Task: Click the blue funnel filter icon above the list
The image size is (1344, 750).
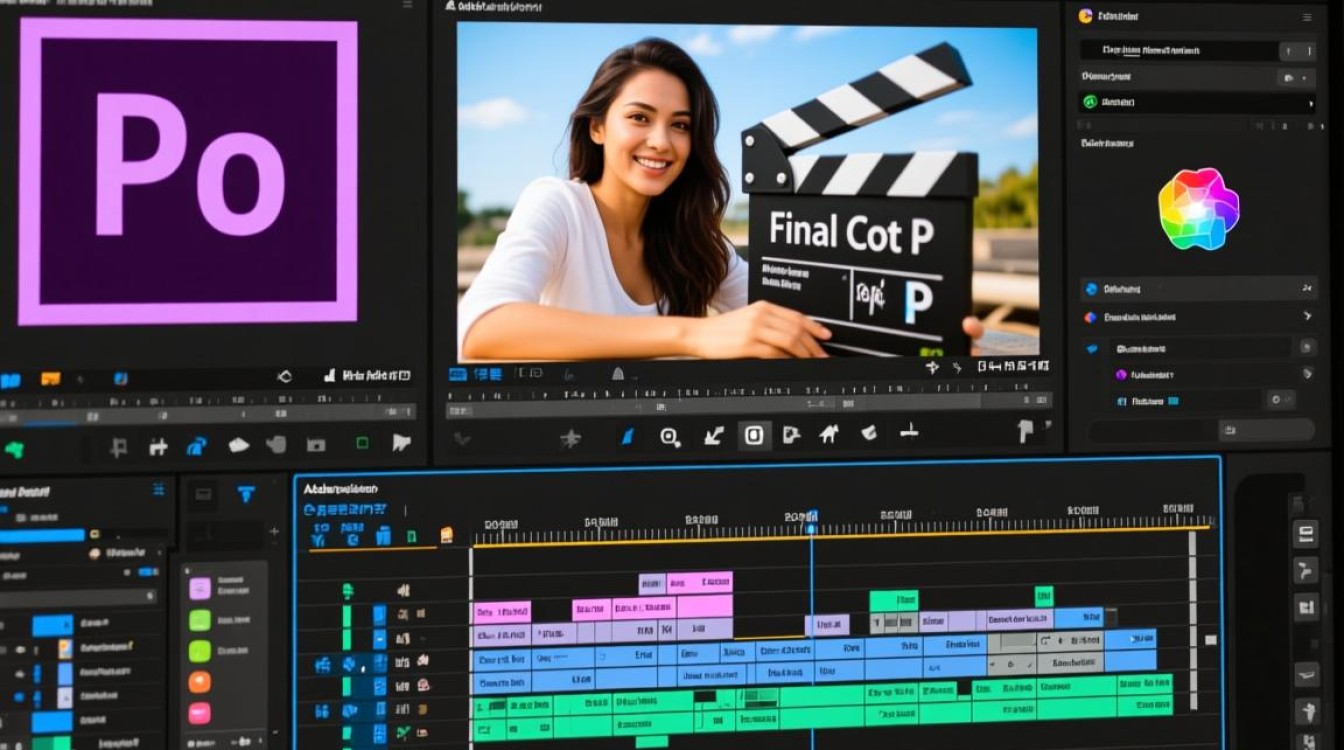Action: (246, 494)
